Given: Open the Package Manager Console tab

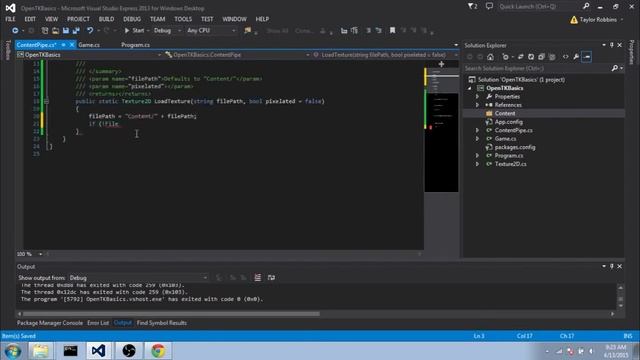Looking at the screenshot, I should point(50,323).
